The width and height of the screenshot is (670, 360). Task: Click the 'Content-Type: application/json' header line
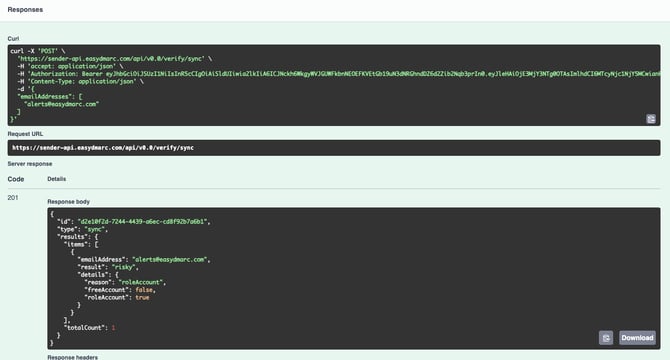(x=80, y=81)
